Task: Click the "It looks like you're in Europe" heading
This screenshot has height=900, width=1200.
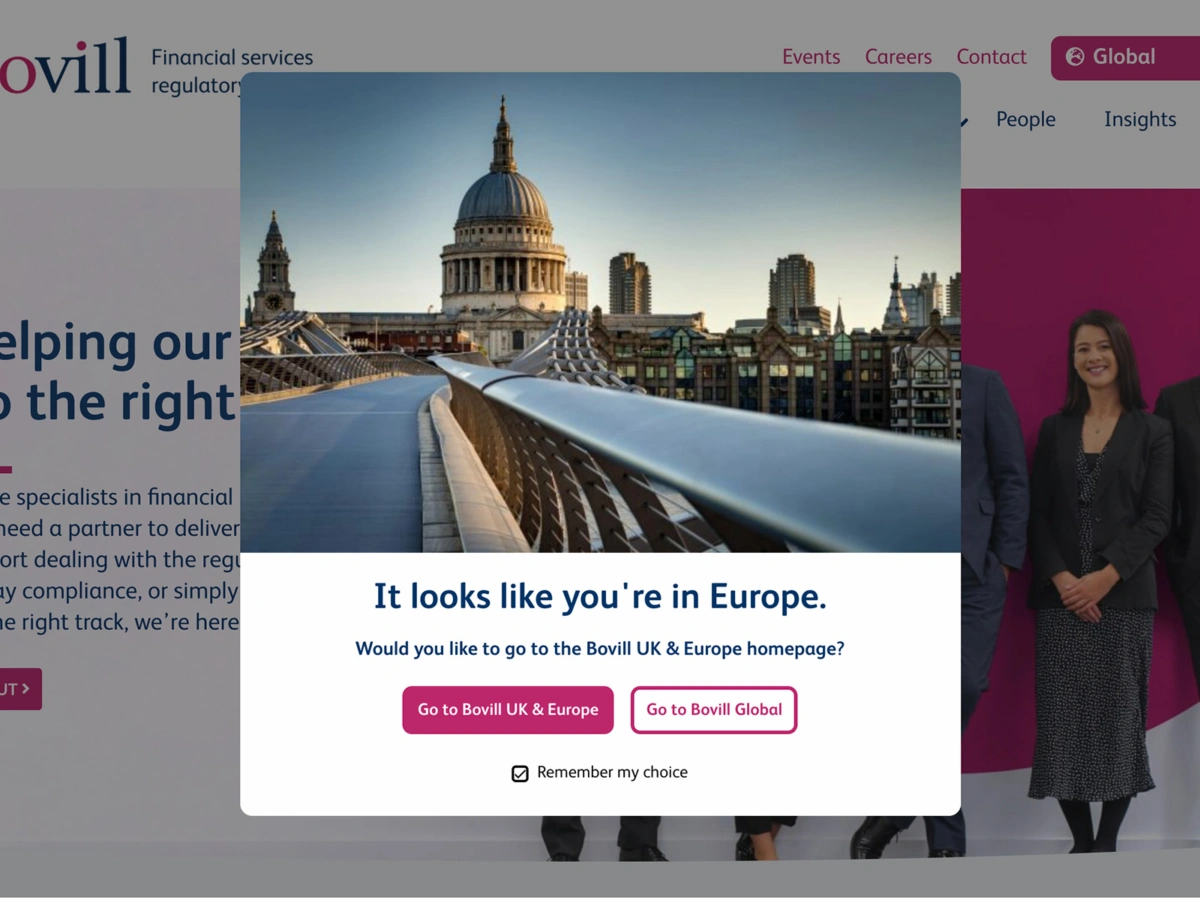Action: (600, 596)
